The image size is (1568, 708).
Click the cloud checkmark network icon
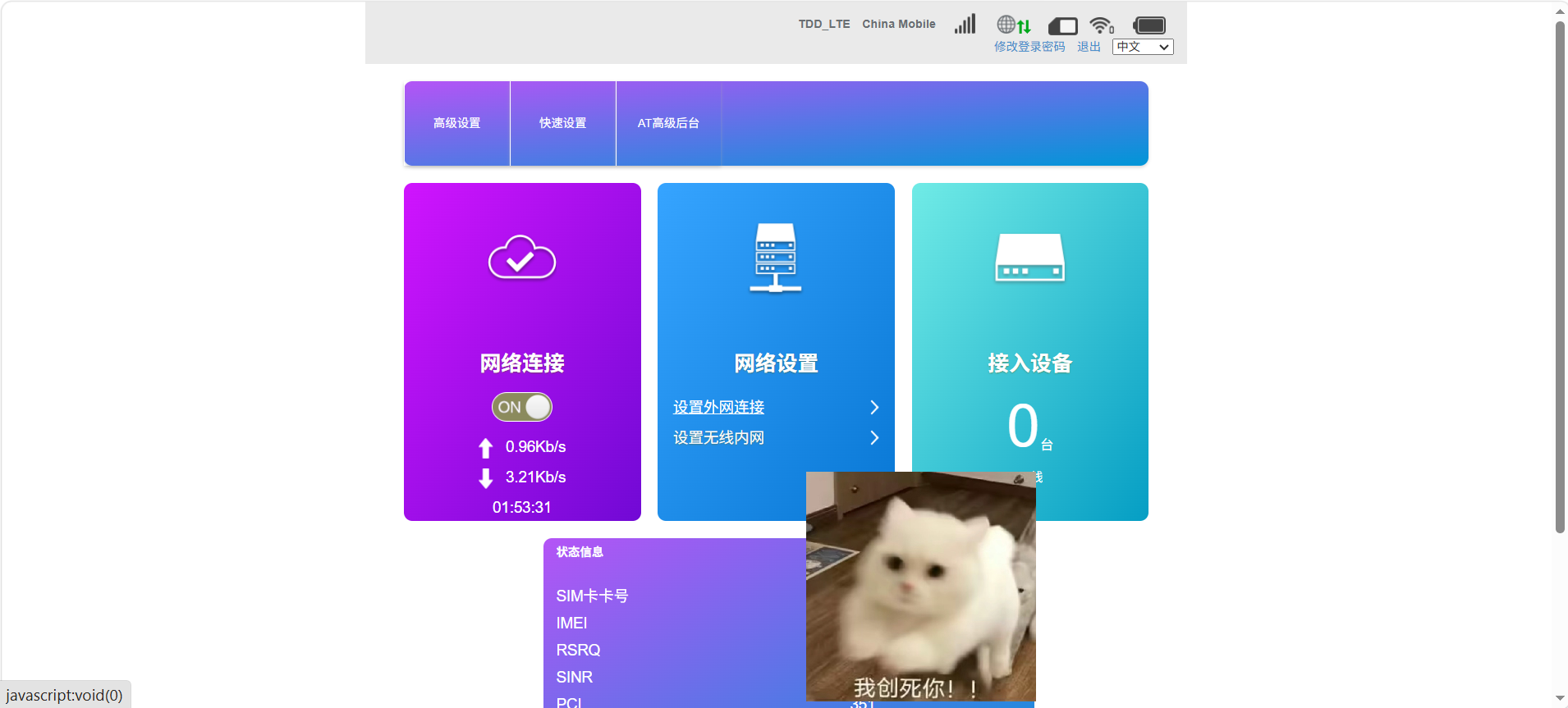pyautogui.click(x=522, y=258)
